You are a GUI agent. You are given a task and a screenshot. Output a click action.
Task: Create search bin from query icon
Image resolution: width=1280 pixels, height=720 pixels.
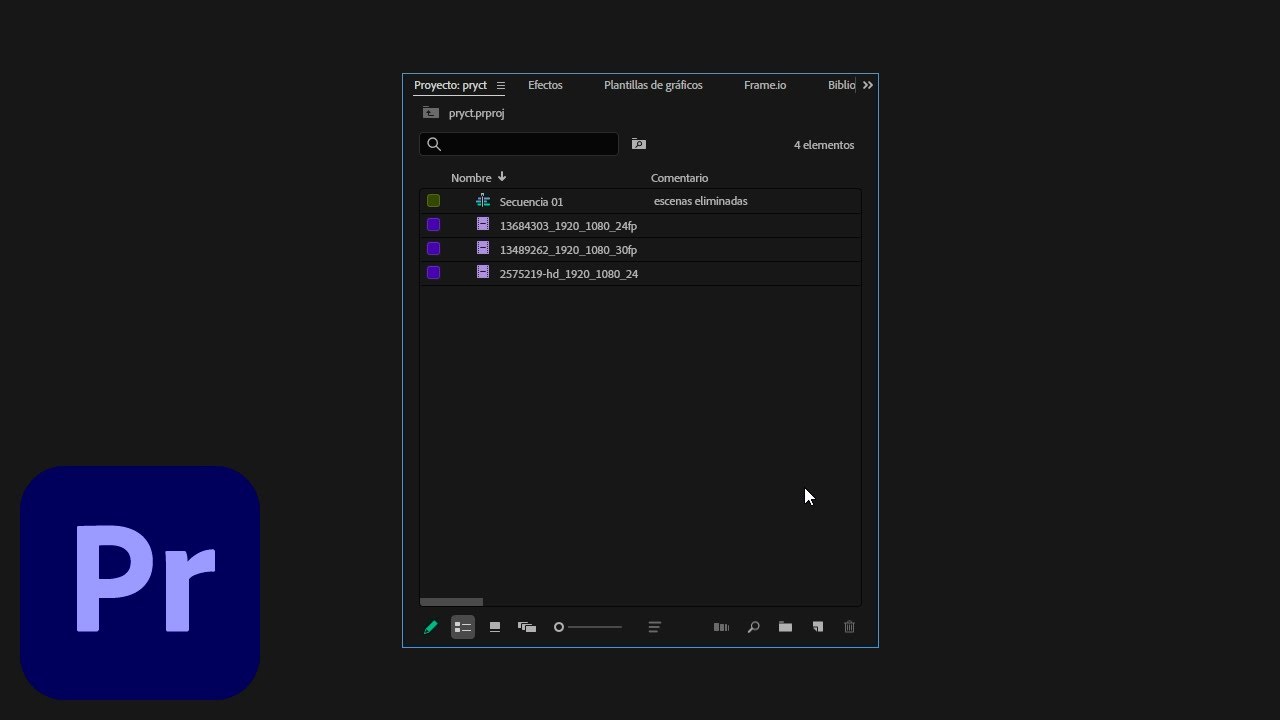pyautogui.click(x=639, y=144)
